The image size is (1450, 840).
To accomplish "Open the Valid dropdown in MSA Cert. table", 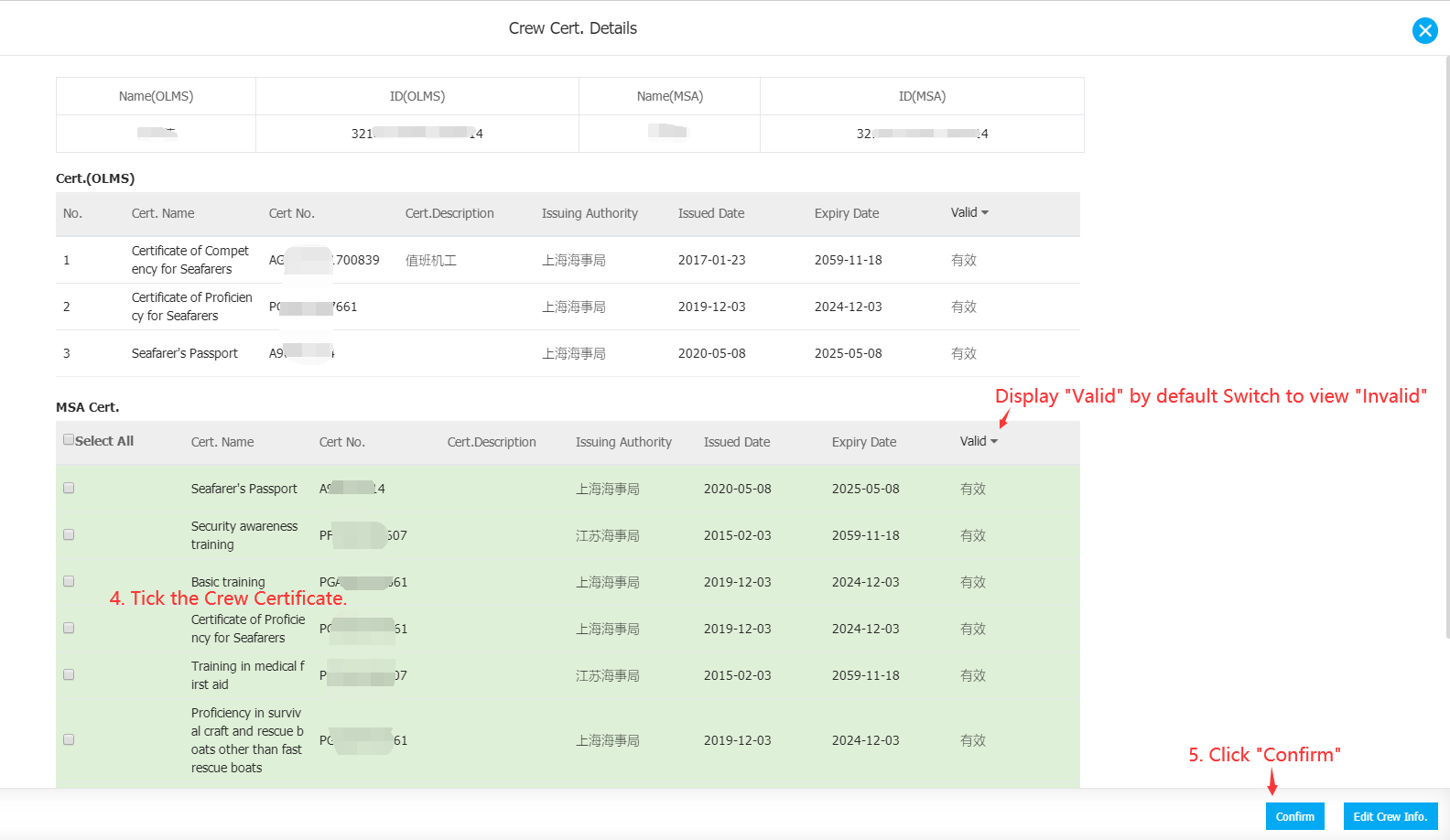I will [979, 441].
